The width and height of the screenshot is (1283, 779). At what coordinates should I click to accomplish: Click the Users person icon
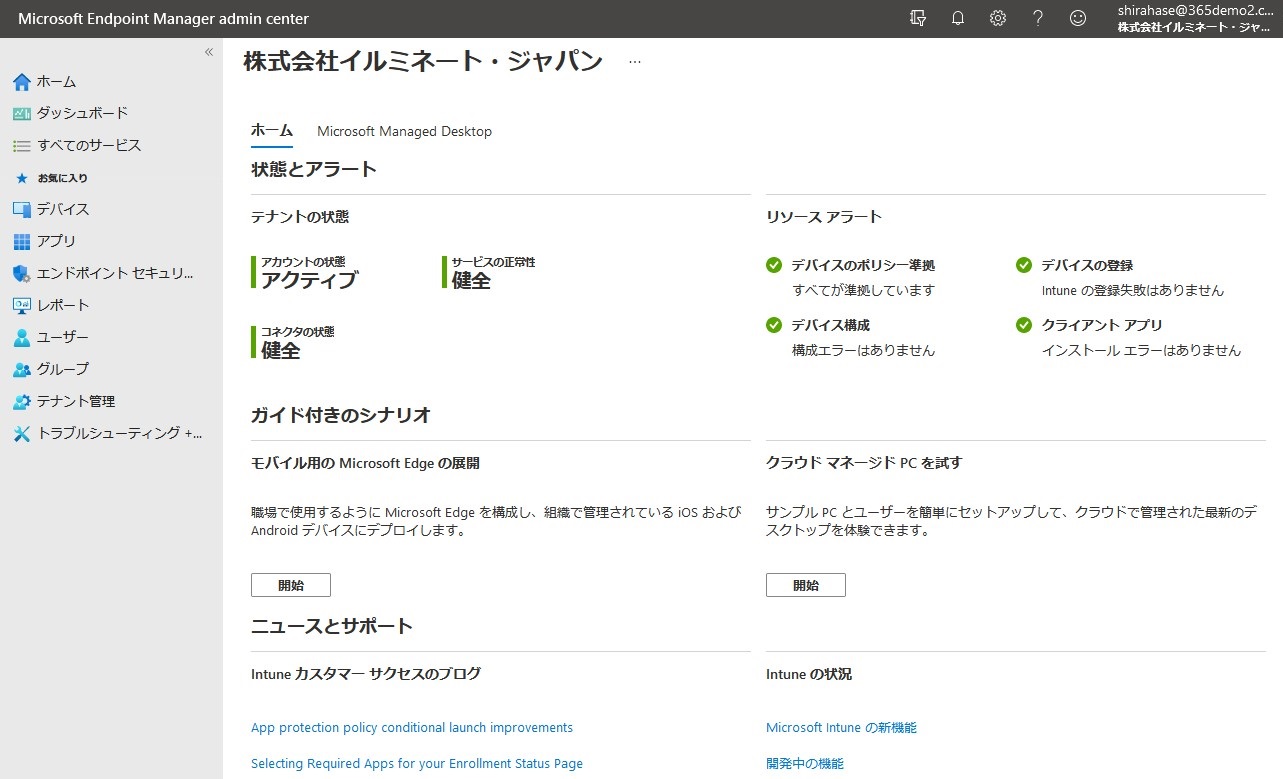pos(22,338)
